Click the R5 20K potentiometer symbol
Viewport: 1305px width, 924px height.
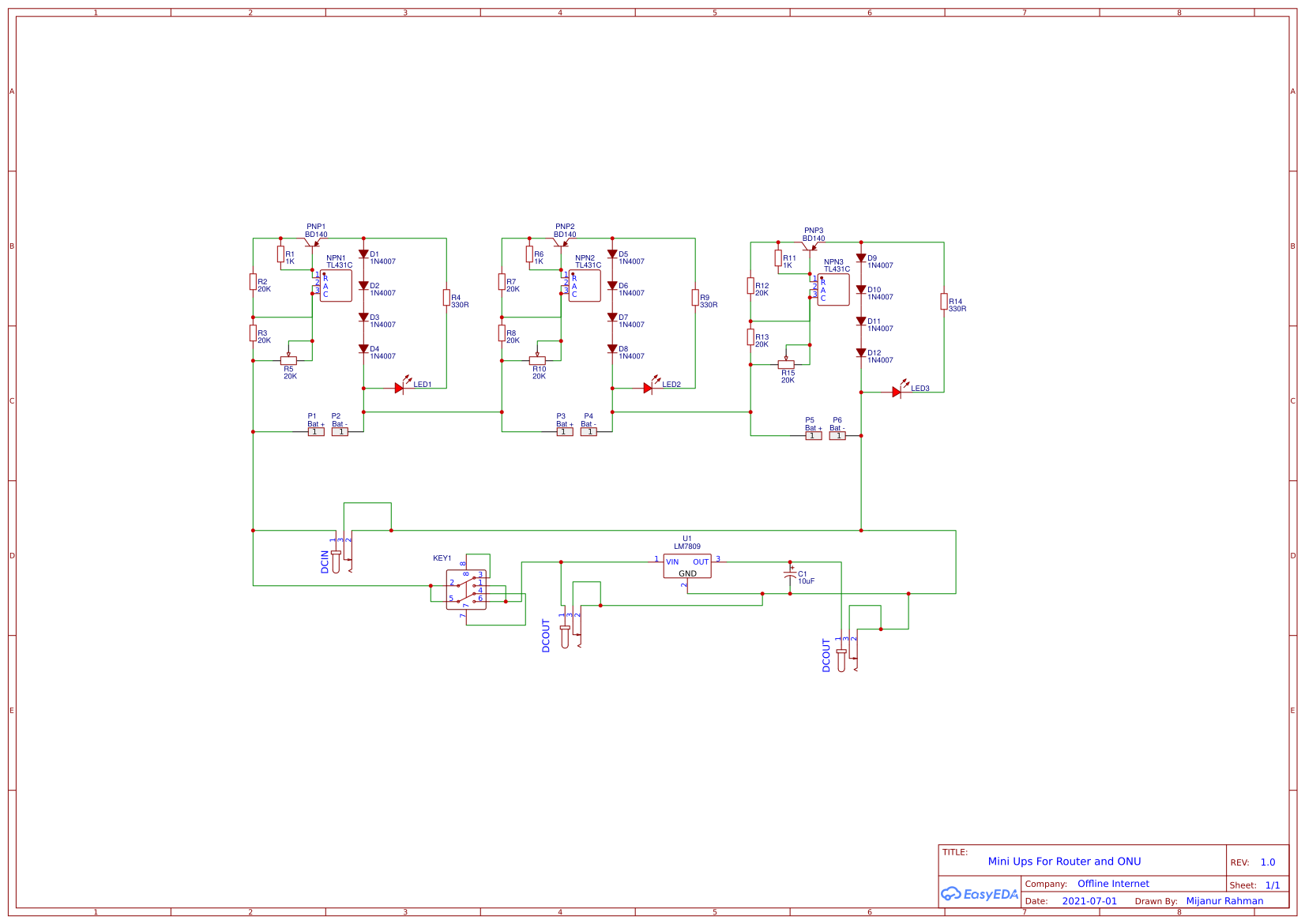point(288,360)
